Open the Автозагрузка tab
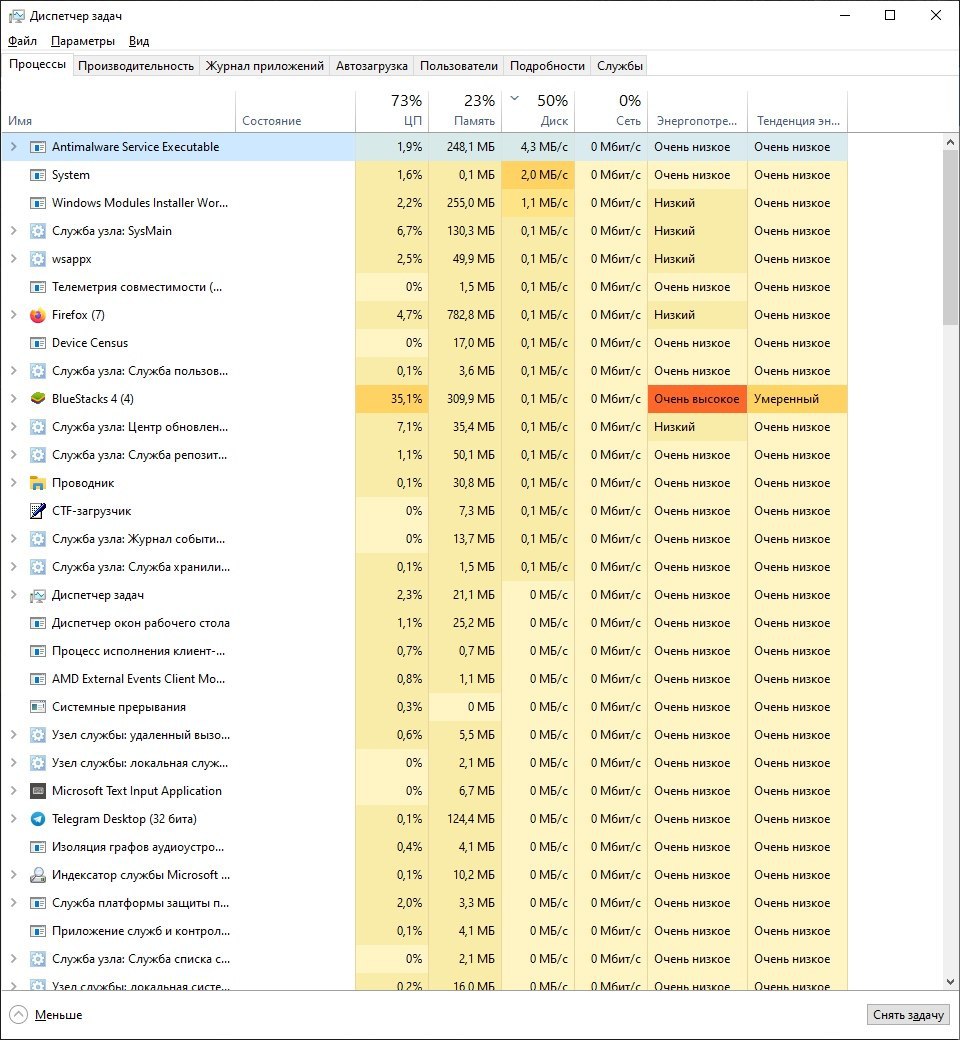The image size is (960, 1040). tap(372, 66)
